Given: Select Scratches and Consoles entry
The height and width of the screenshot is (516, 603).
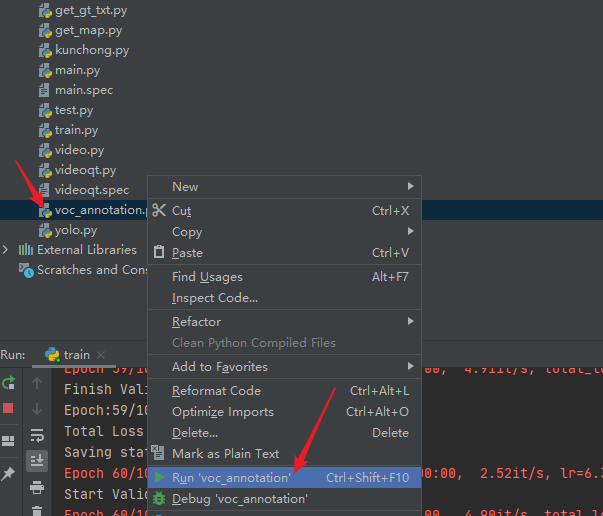Looking at the screenshot, I should point(92,270).
